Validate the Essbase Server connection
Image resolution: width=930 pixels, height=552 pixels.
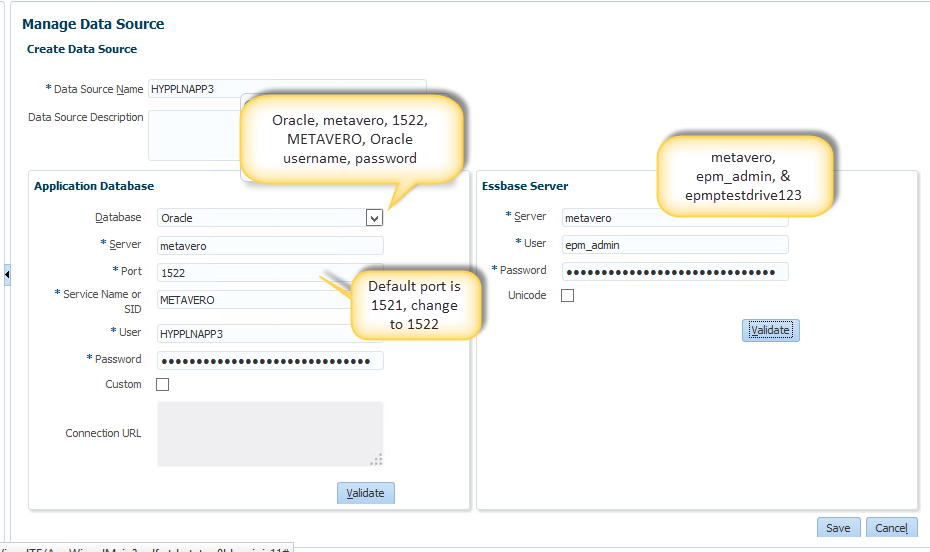coord(770,330)
